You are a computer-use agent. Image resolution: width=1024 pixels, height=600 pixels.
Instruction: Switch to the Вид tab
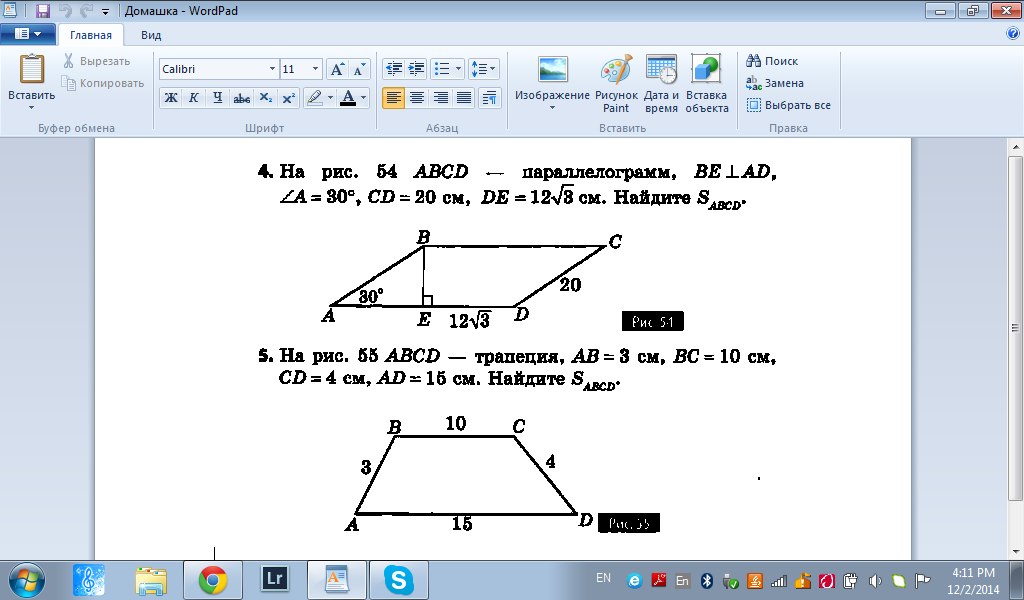pos(151,34)
